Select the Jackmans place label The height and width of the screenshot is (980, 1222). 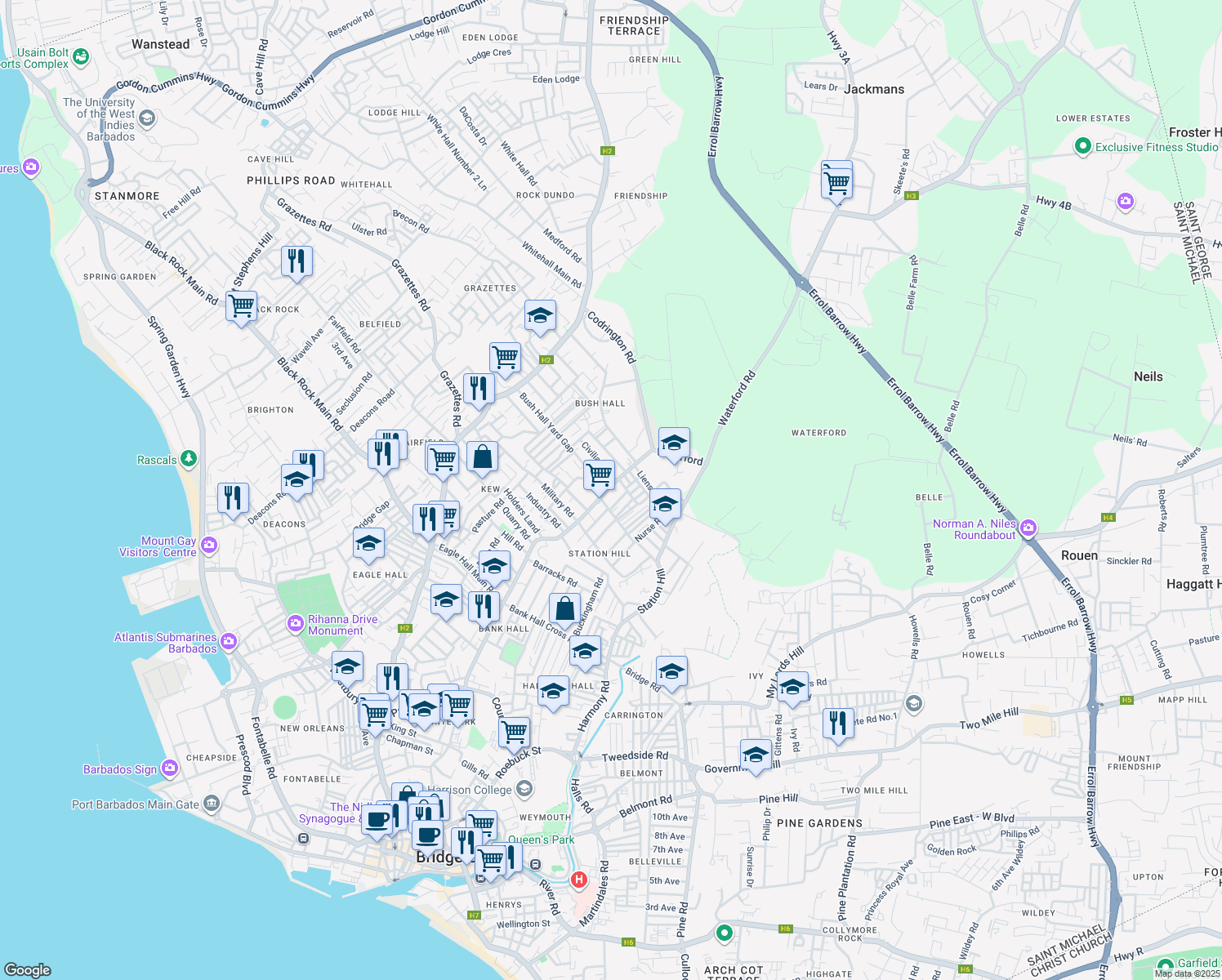click(874, 89)
